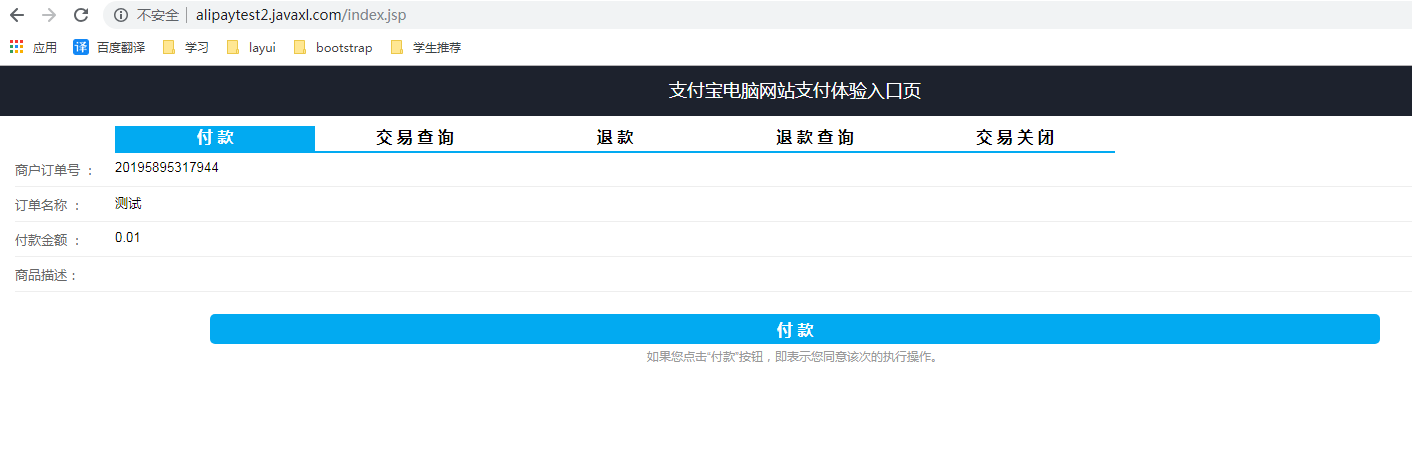Open the site security info icon
Viewport: 1412px width, 468px height.
[x=121, y=15]
